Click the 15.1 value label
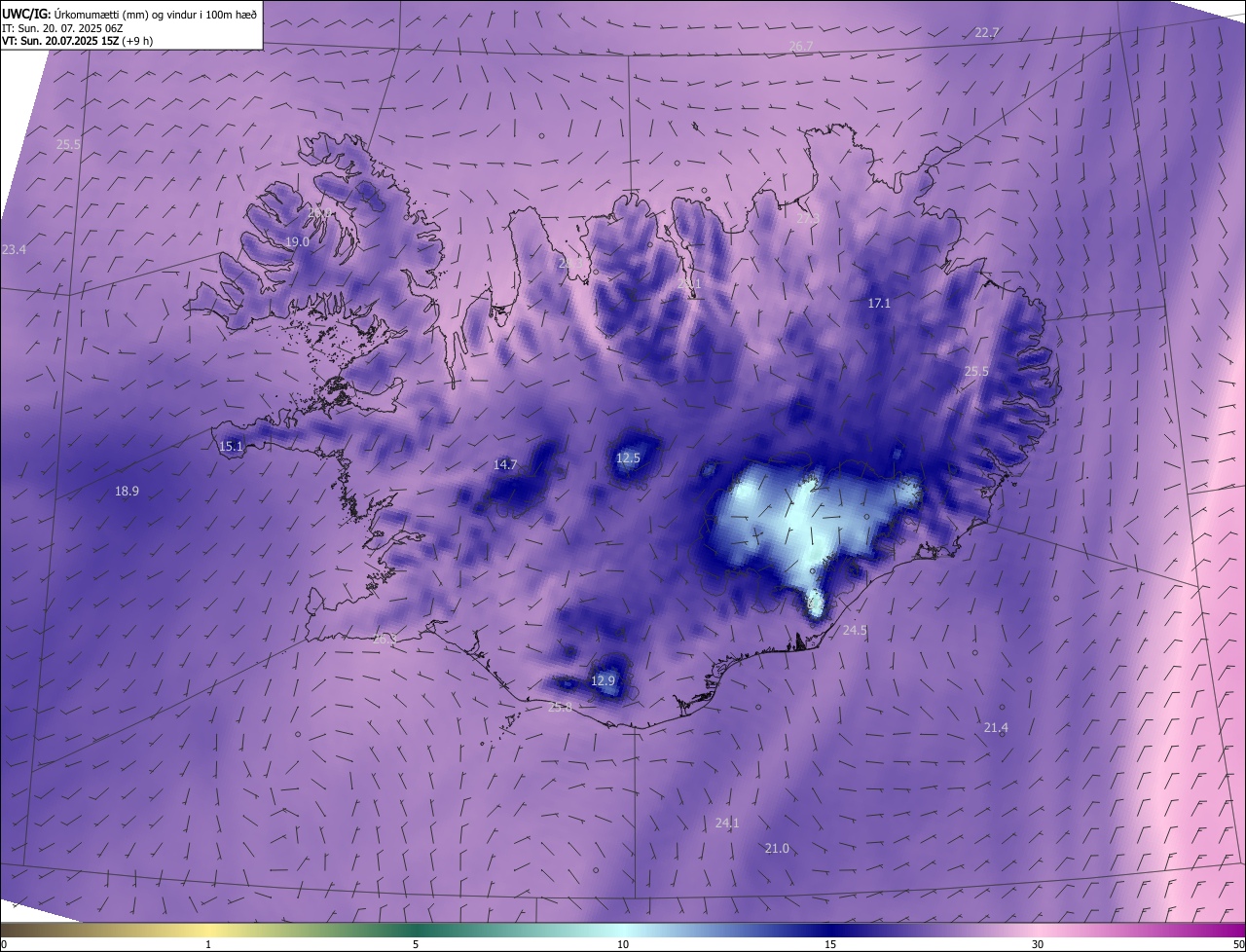Image resolution: width=1246 pixels, height=952 pixels. (x=231, y=447)
